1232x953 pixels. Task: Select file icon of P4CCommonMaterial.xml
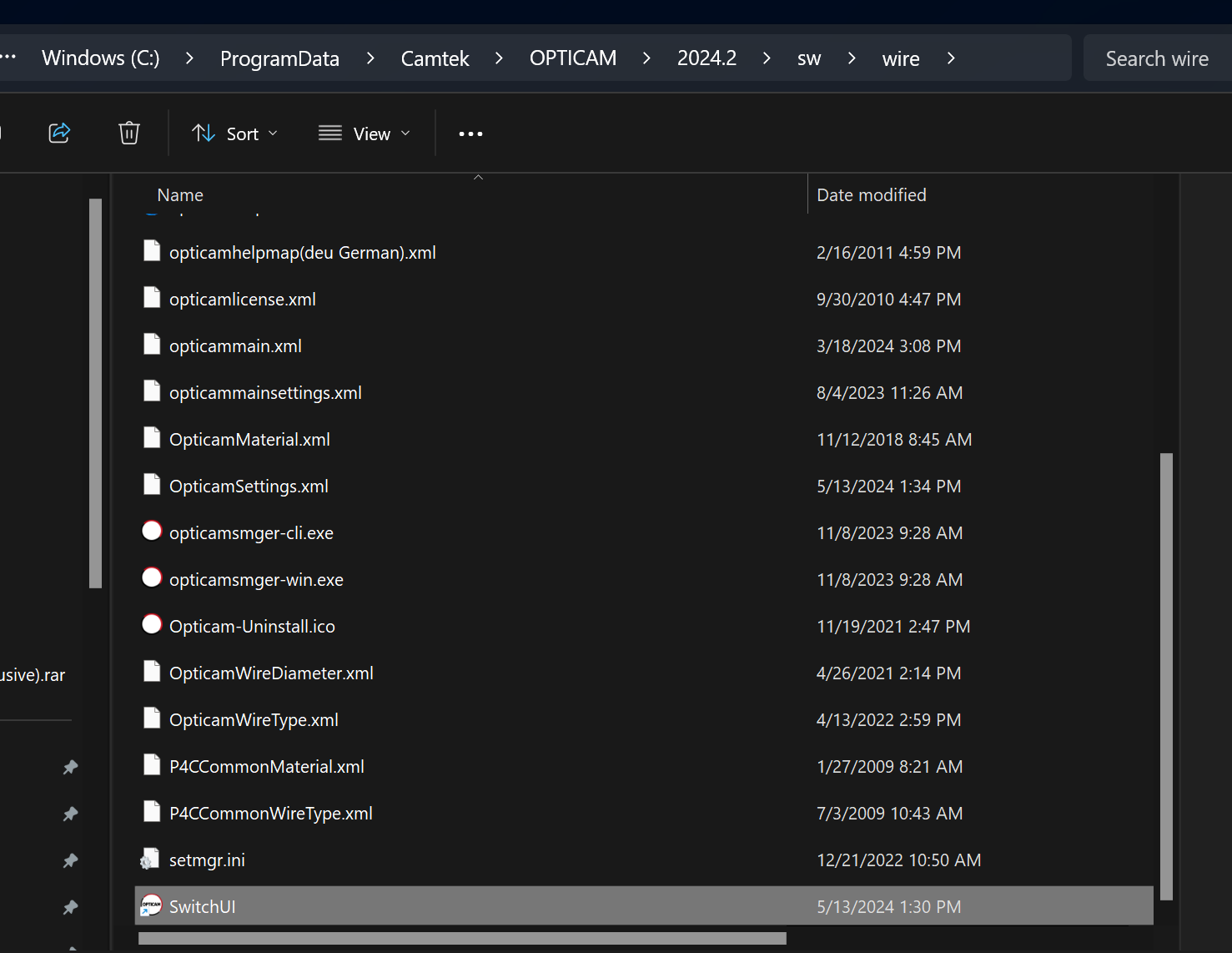click(x=152, y=765)
